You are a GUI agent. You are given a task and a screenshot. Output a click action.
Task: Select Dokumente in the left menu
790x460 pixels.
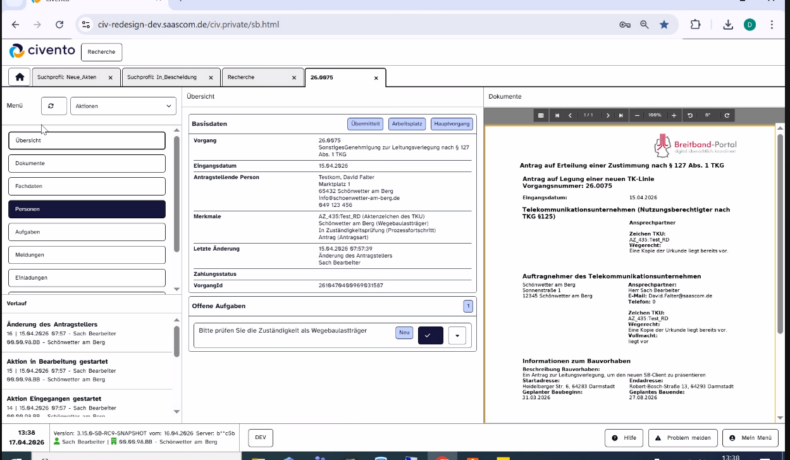coord(86,163)
